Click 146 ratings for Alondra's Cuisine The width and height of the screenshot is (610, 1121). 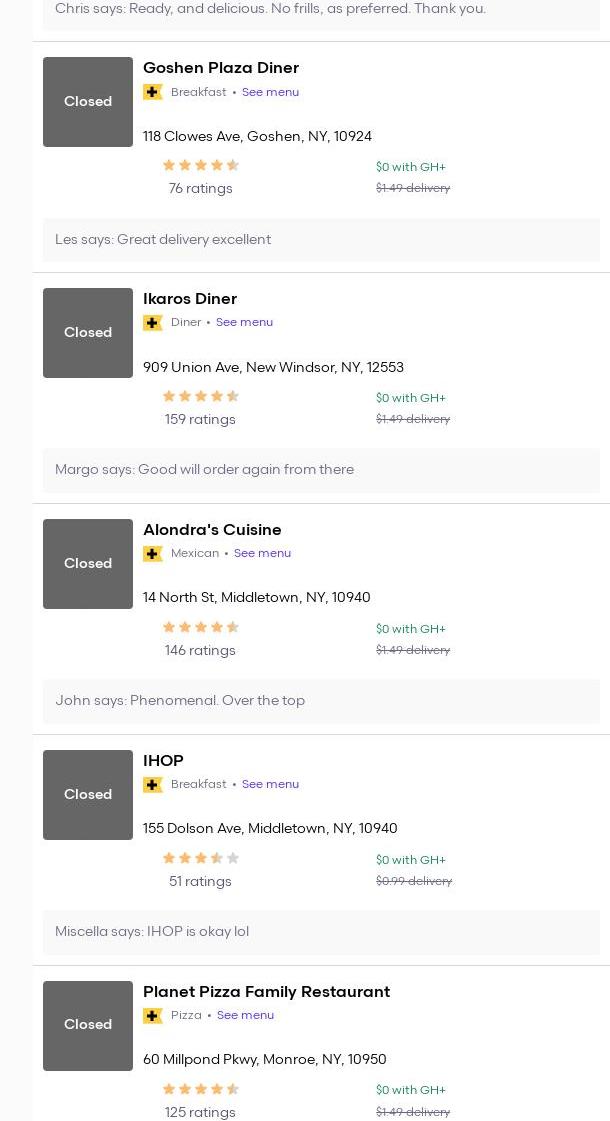coord(200,651)
